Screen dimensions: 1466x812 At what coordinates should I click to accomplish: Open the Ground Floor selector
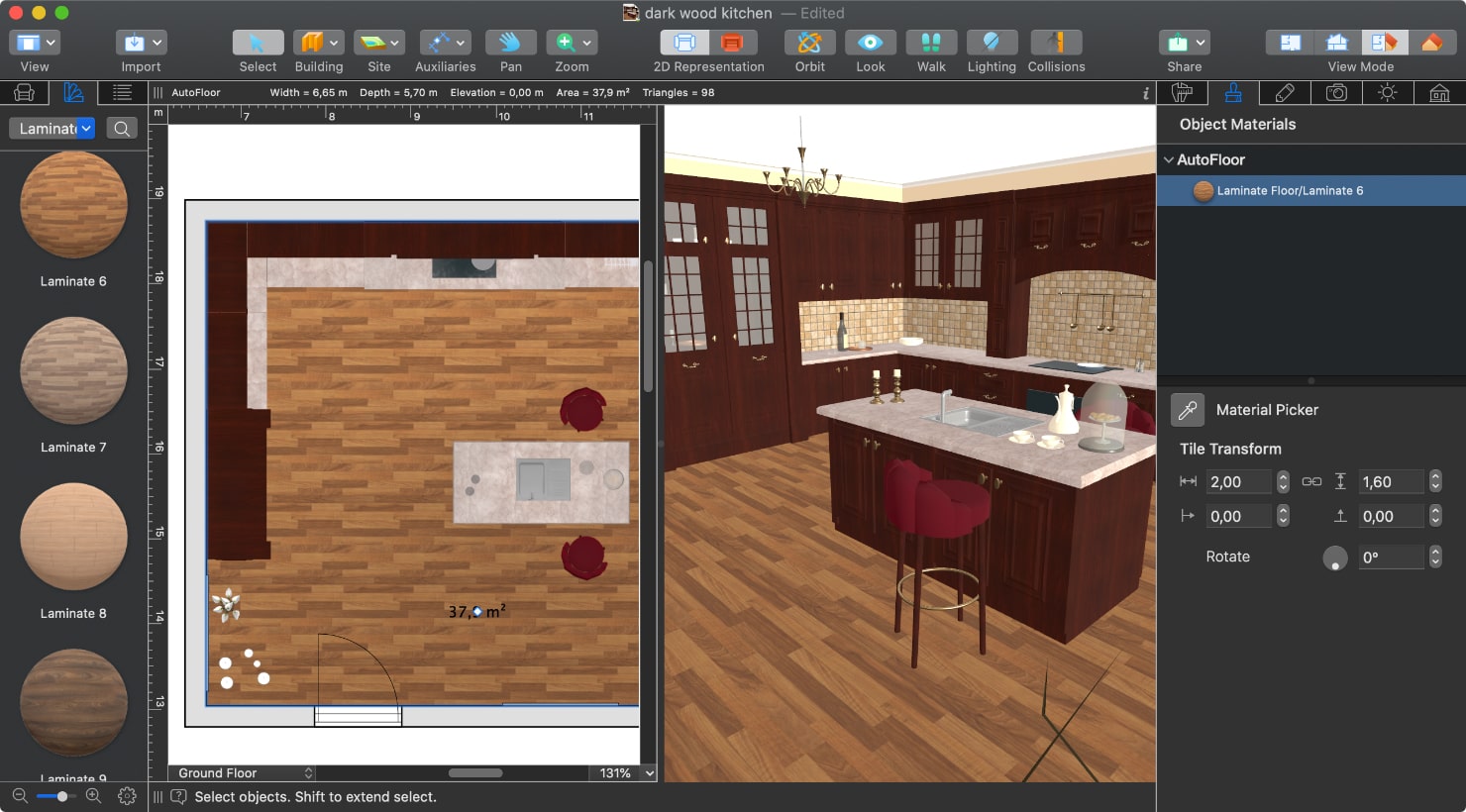pyautogui.click(x=242, y=772)
